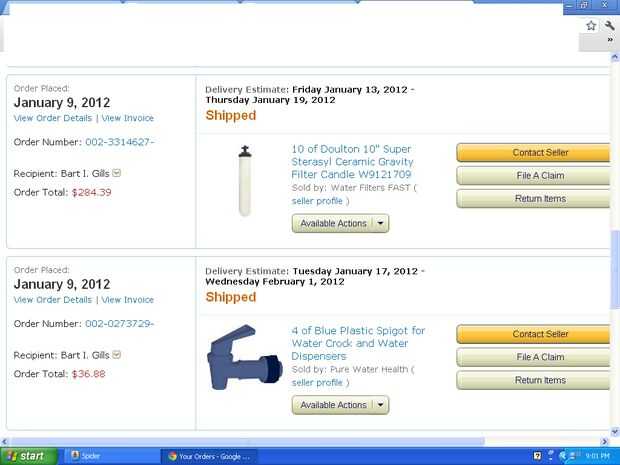
Task: Click the Doulton ceramic filter thumbnail
Action: 245,181
